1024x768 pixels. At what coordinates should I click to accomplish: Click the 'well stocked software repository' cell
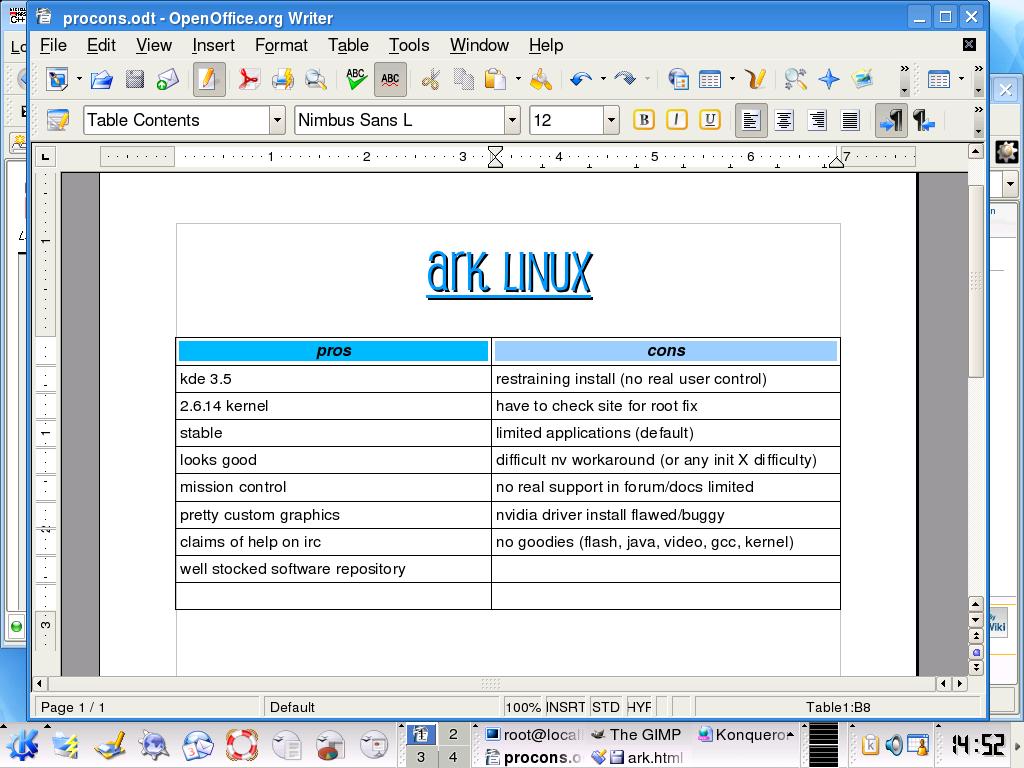(x=333, y=569)
